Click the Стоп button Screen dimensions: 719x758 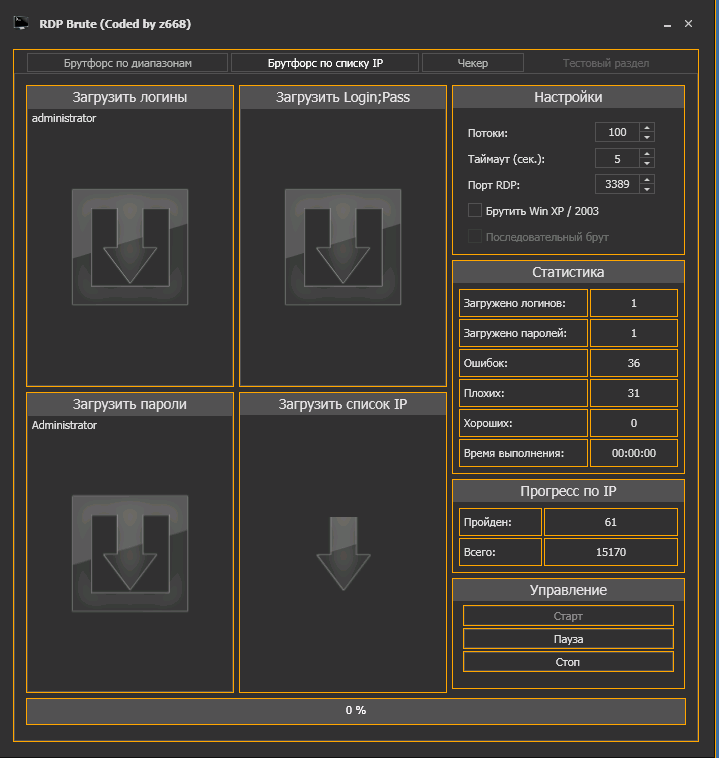click(x=568, y=662)
